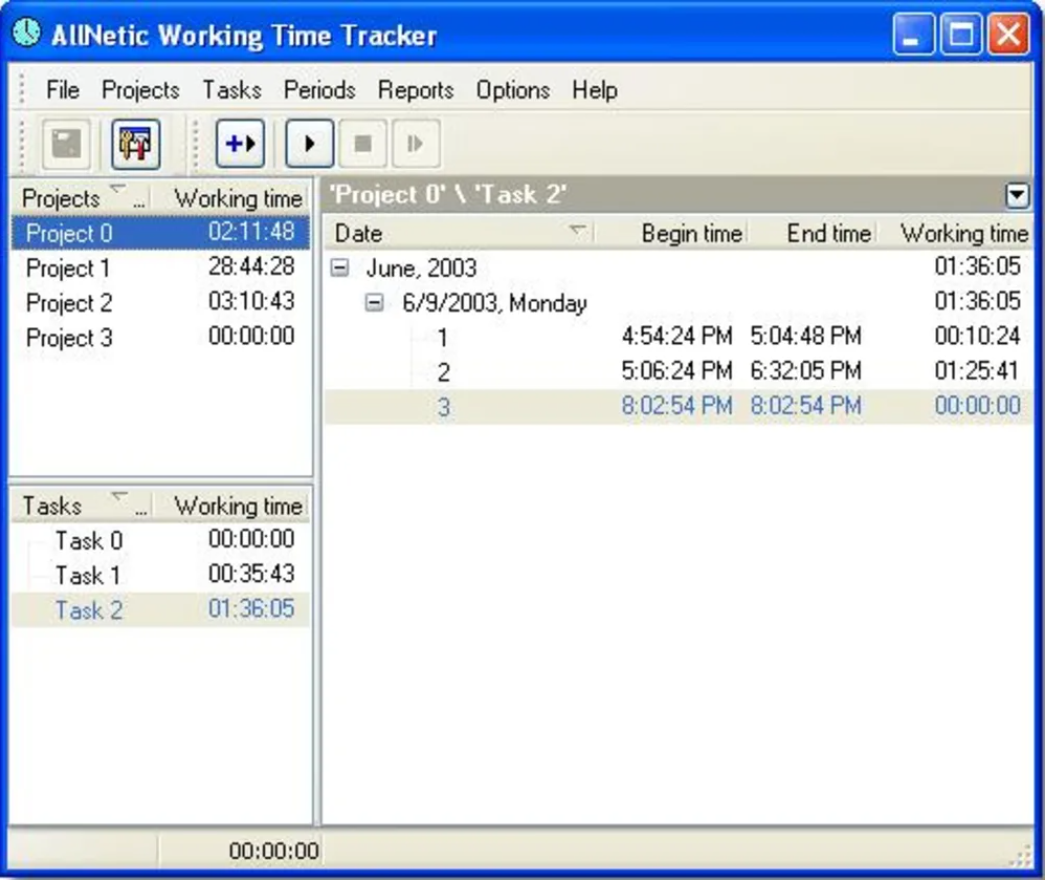Sort by the Projects column header
The image size is (1045, 880).
(x=81, y=198)
